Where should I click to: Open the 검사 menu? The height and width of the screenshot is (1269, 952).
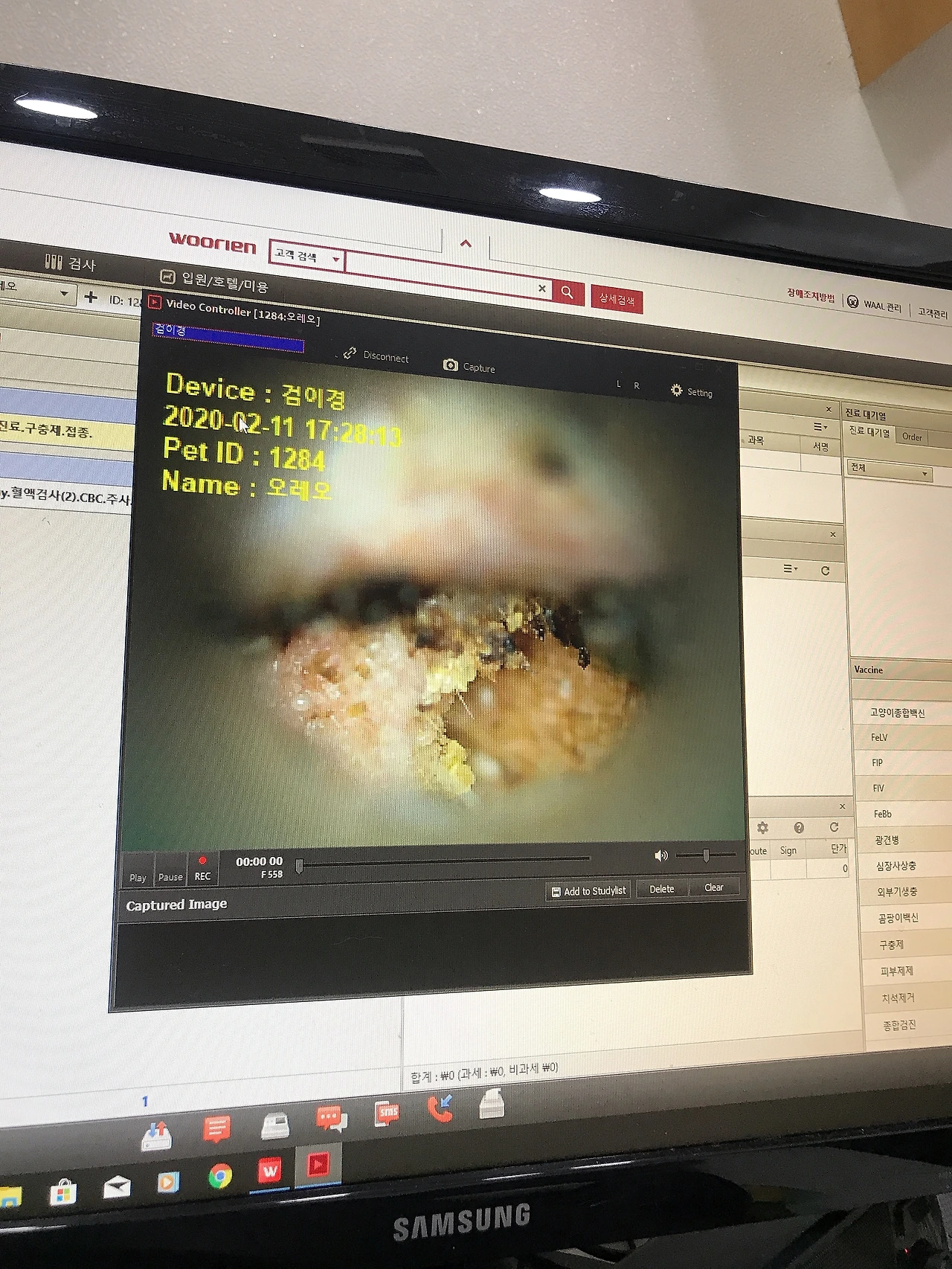pyautogui.click(x=71, y=263)
